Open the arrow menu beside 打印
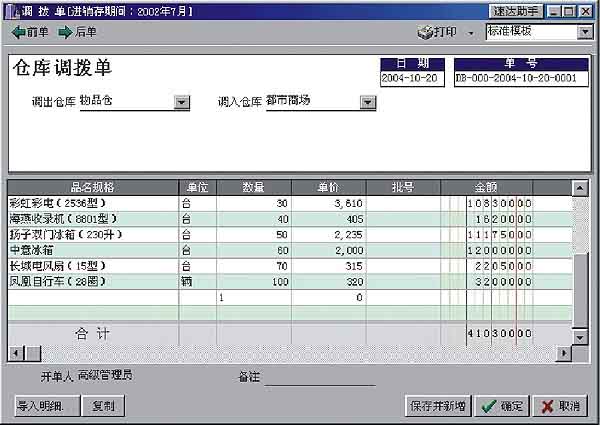This screenshot has width=600, height=425. pos(471,33)
